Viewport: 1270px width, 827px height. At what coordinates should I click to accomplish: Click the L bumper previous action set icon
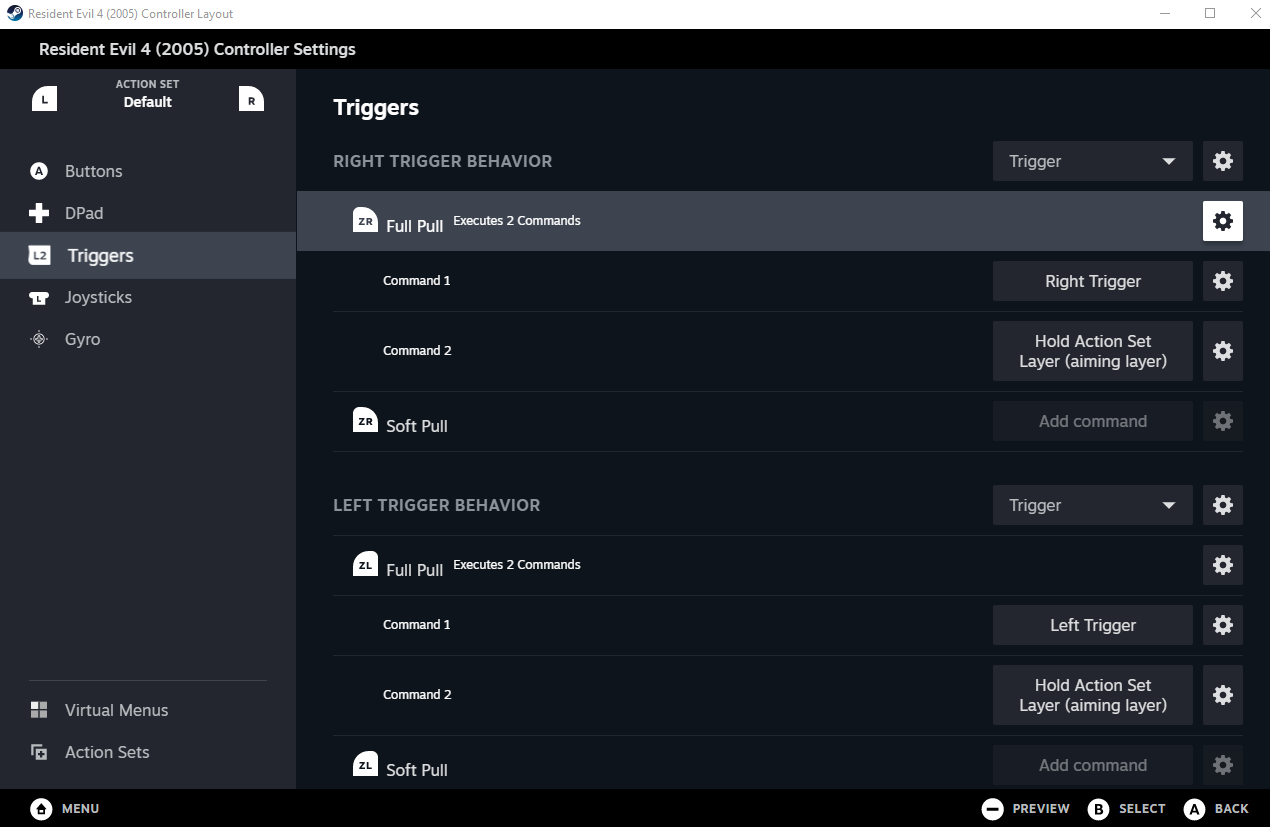coord(44,99)
